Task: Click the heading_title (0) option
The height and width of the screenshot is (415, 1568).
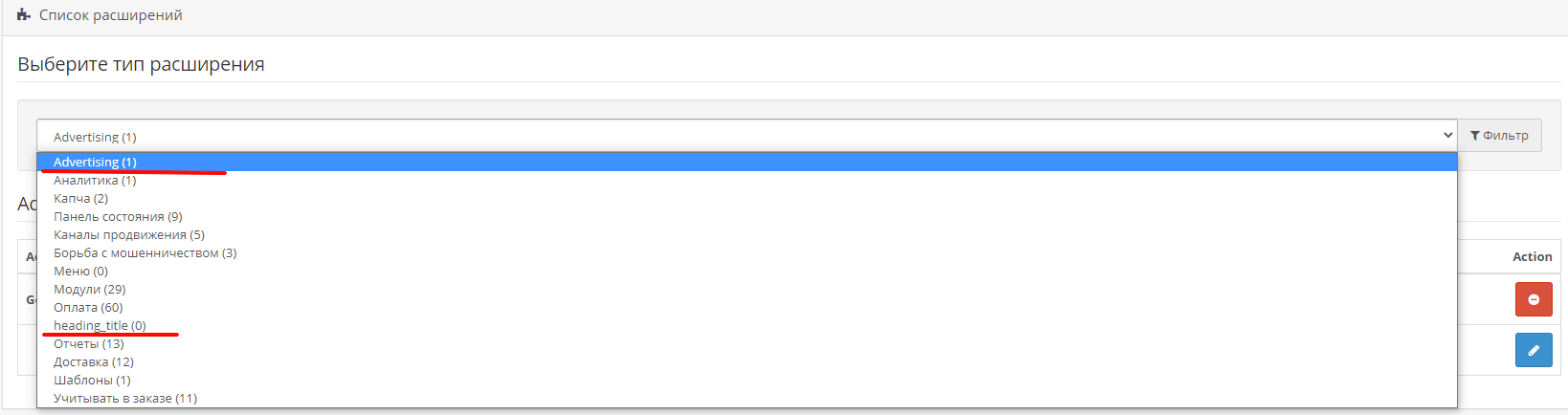Action: 747,326
